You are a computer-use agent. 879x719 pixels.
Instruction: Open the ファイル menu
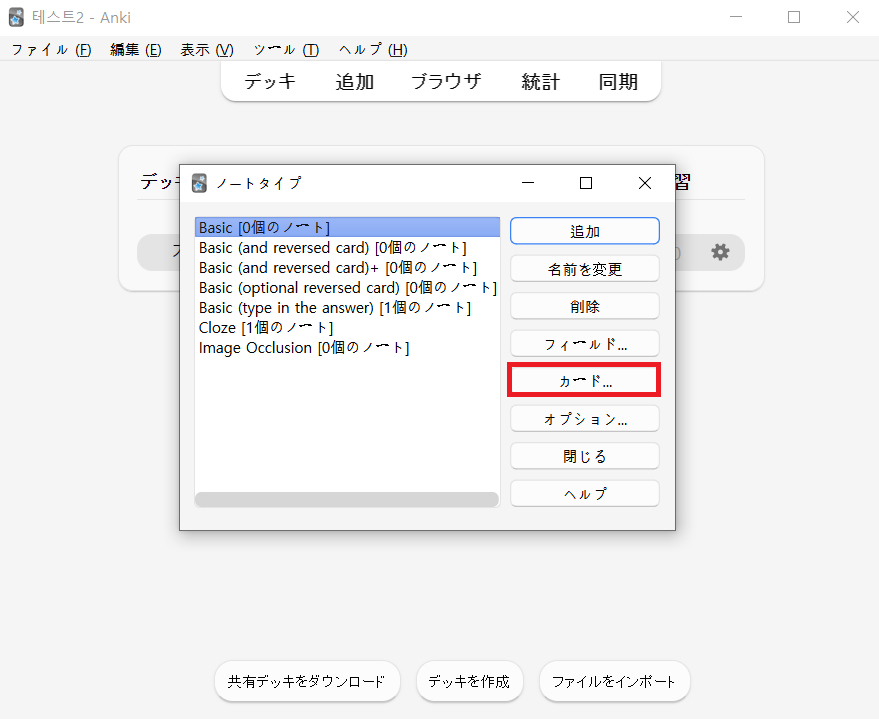point(51,50)
